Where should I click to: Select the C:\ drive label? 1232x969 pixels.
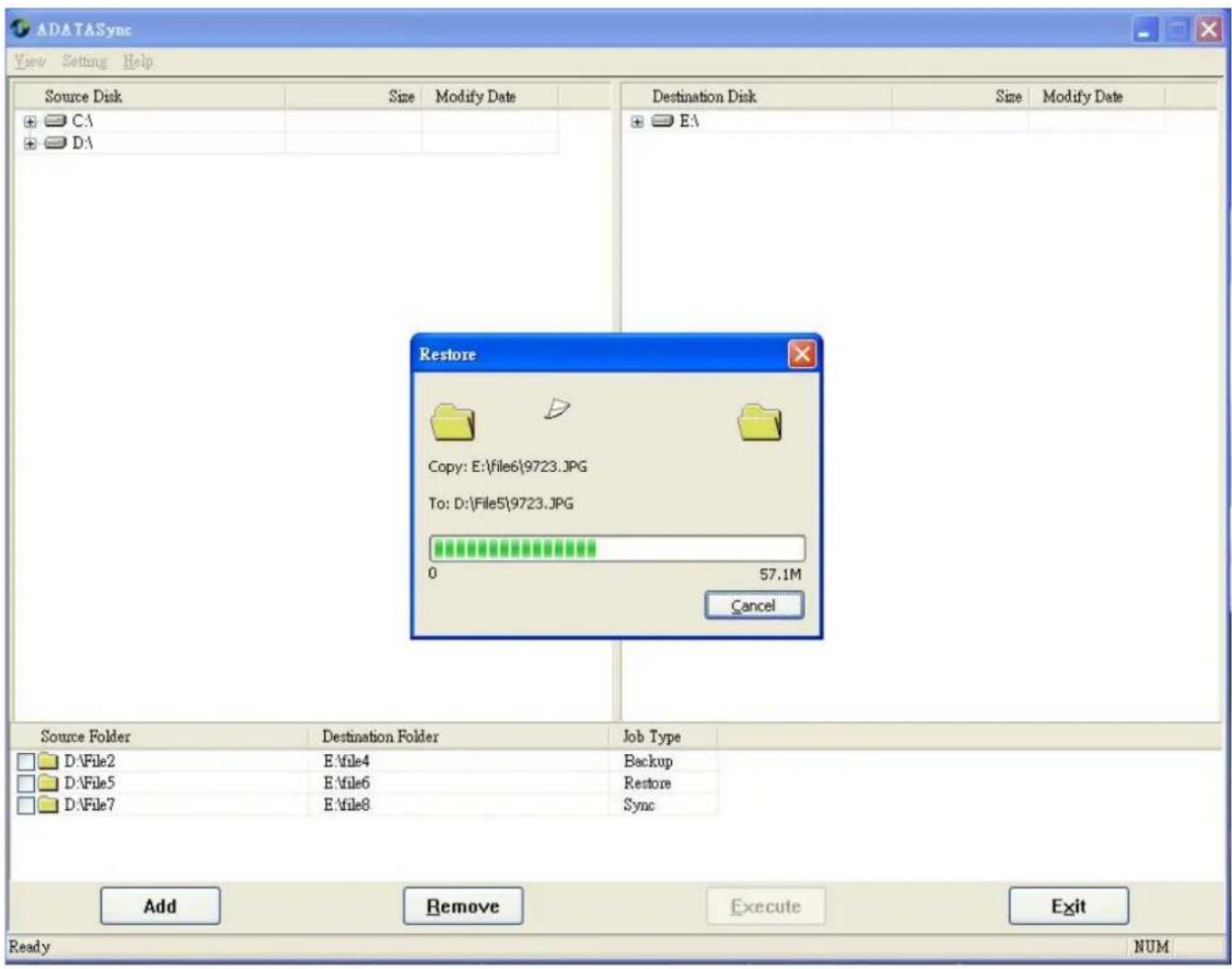[x=82, y=121]
